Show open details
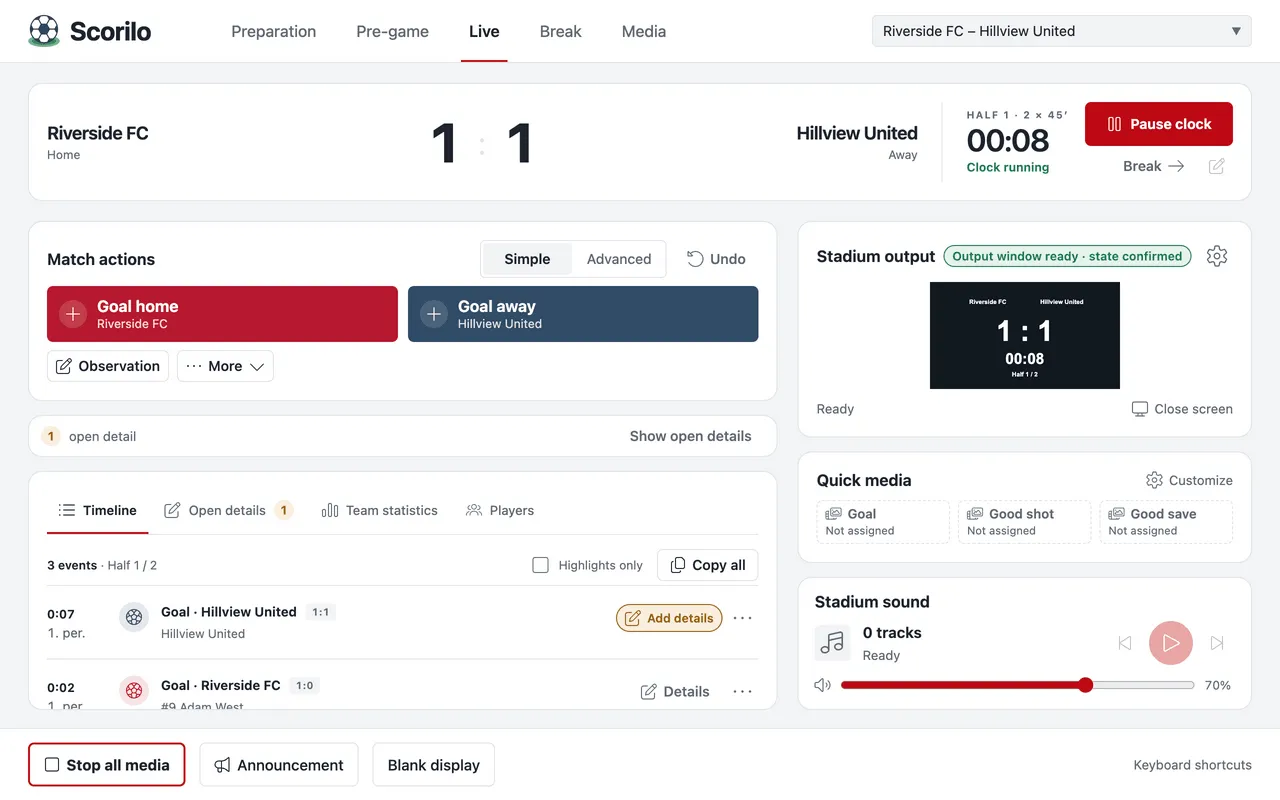 [690, 436]
